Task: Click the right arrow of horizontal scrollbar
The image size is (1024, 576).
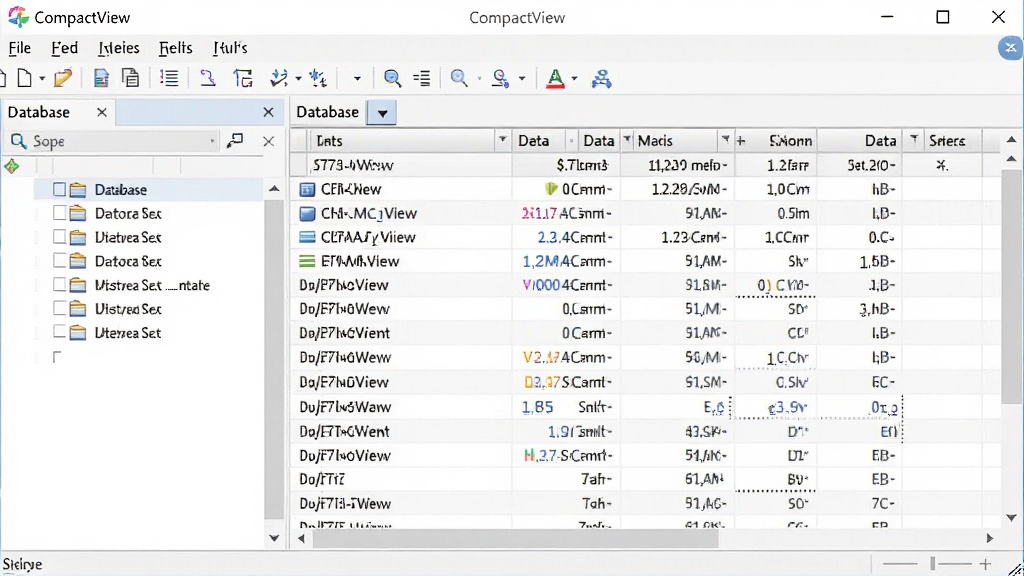Action: pyautogui.click(x=990, y=539)
